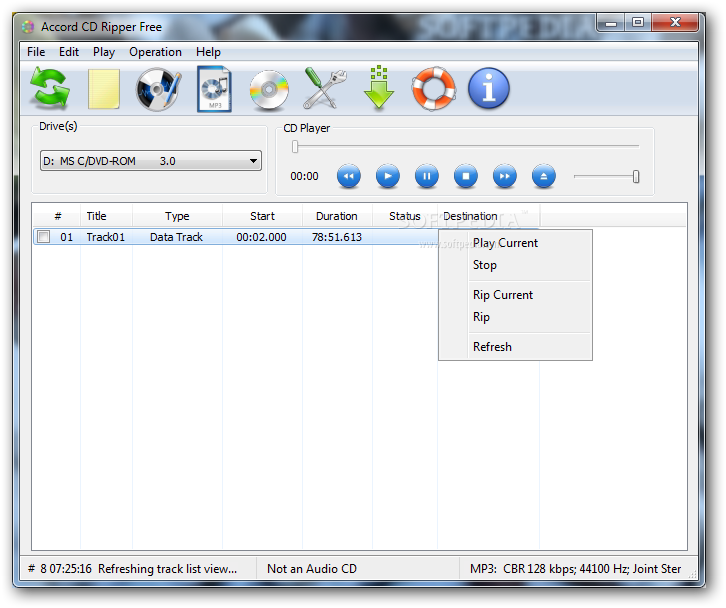Click the 78:51.613 duration cell
Image resolution: width=726 pixels, height=608 pixels.
tap(337, 237)
